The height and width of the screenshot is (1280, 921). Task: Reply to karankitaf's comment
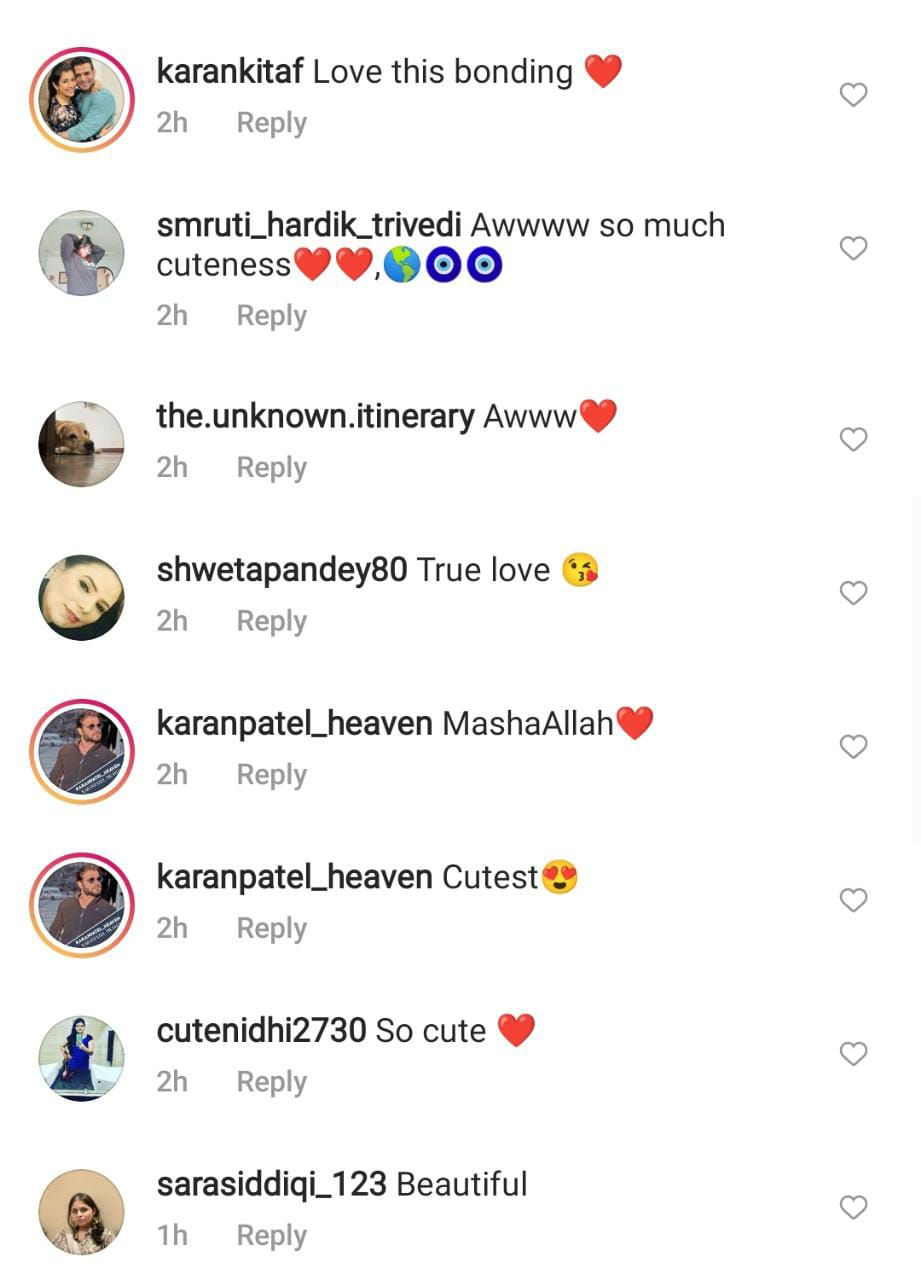click(x=271, y=124)
